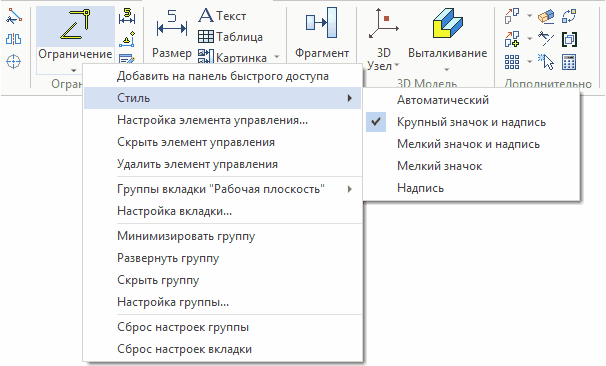Click the bracketed overlapping squares icon

[569, 39]
